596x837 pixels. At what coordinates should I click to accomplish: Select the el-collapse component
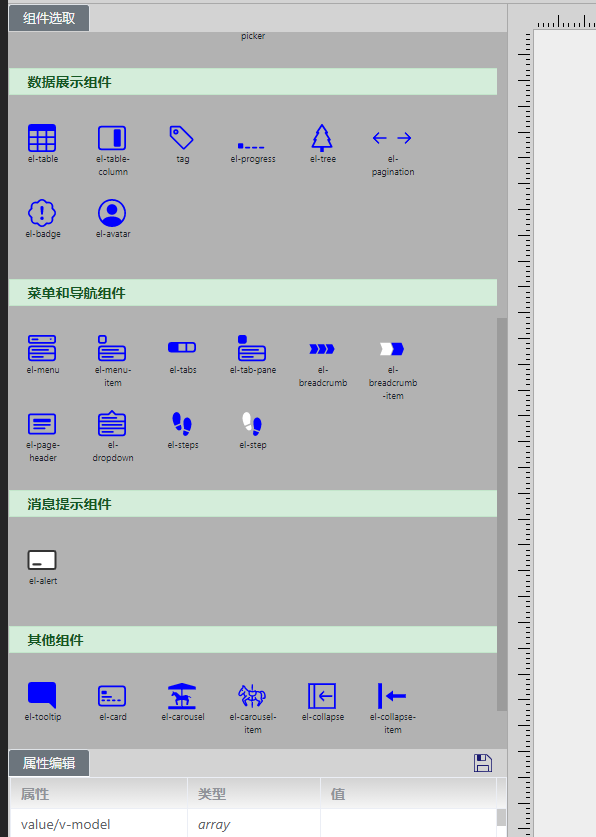tap(322, 696)
